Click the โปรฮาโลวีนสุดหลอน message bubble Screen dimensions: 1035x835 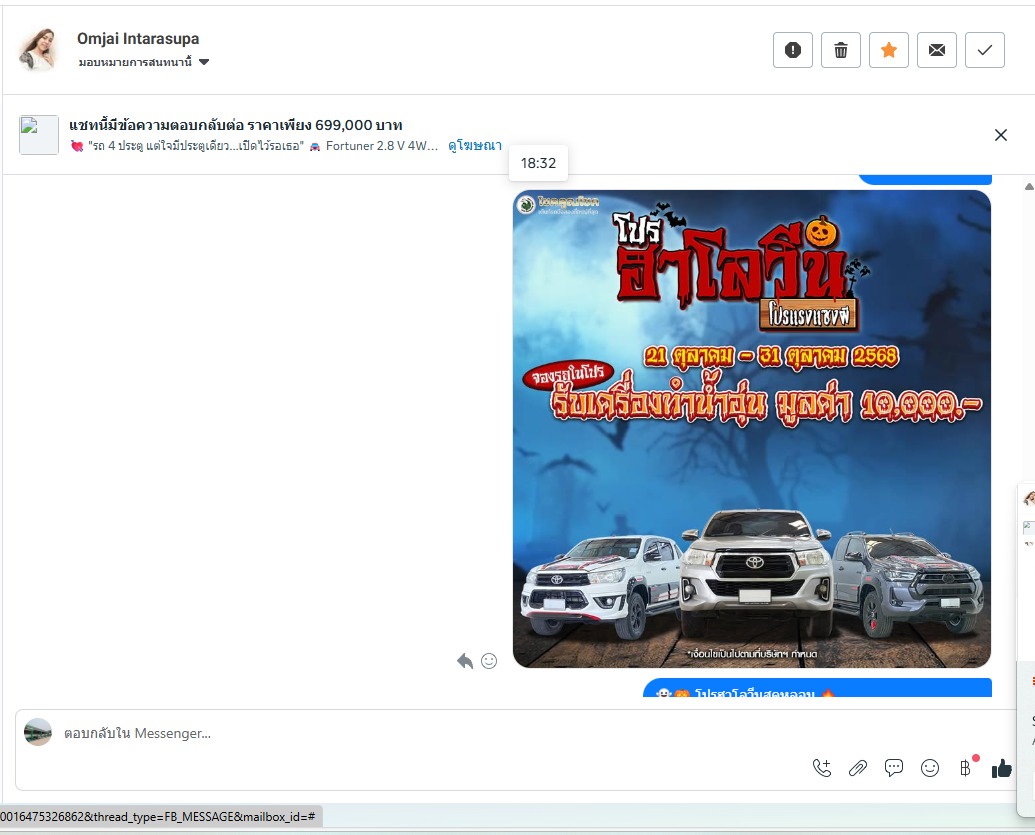click(x=817, y=688)
